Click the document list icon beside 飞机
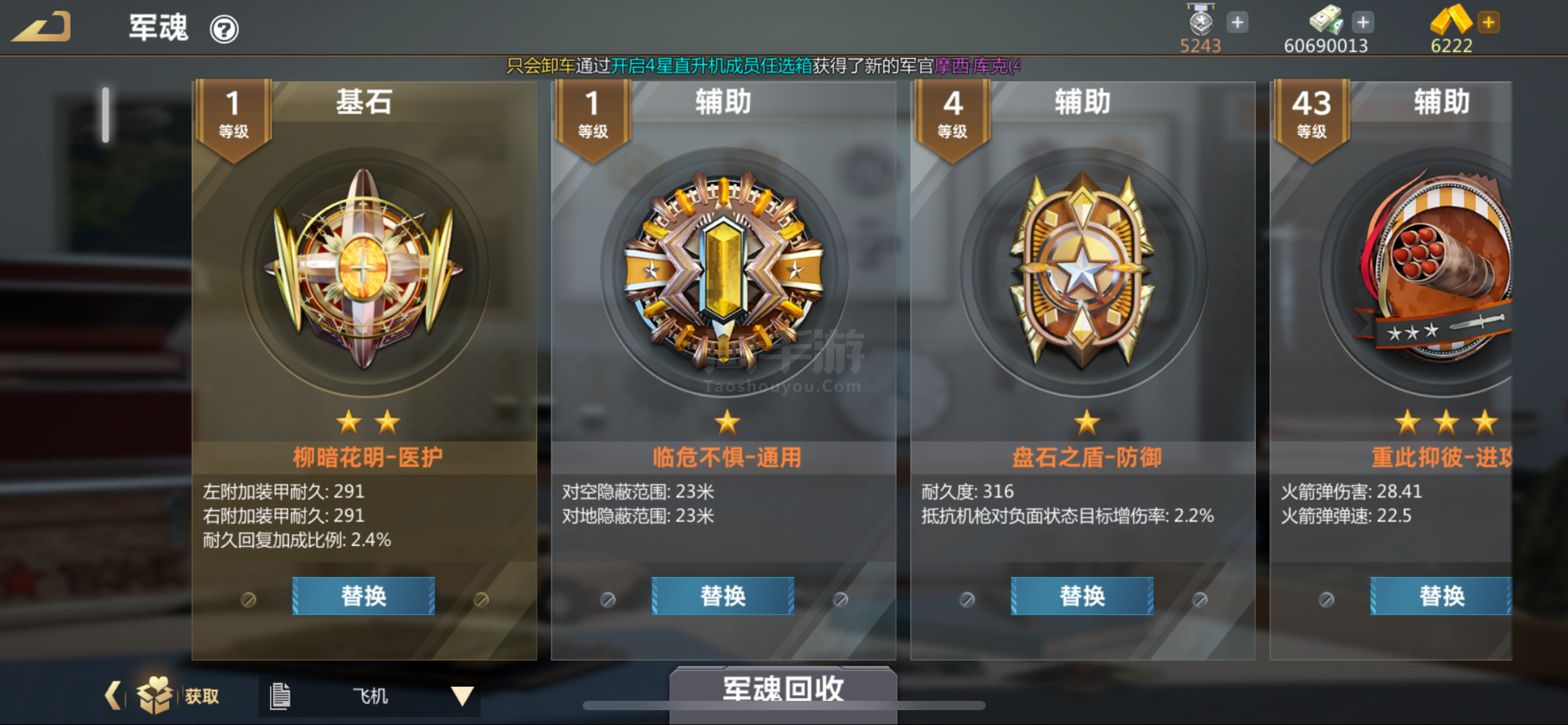 click(x=280, y=696)
